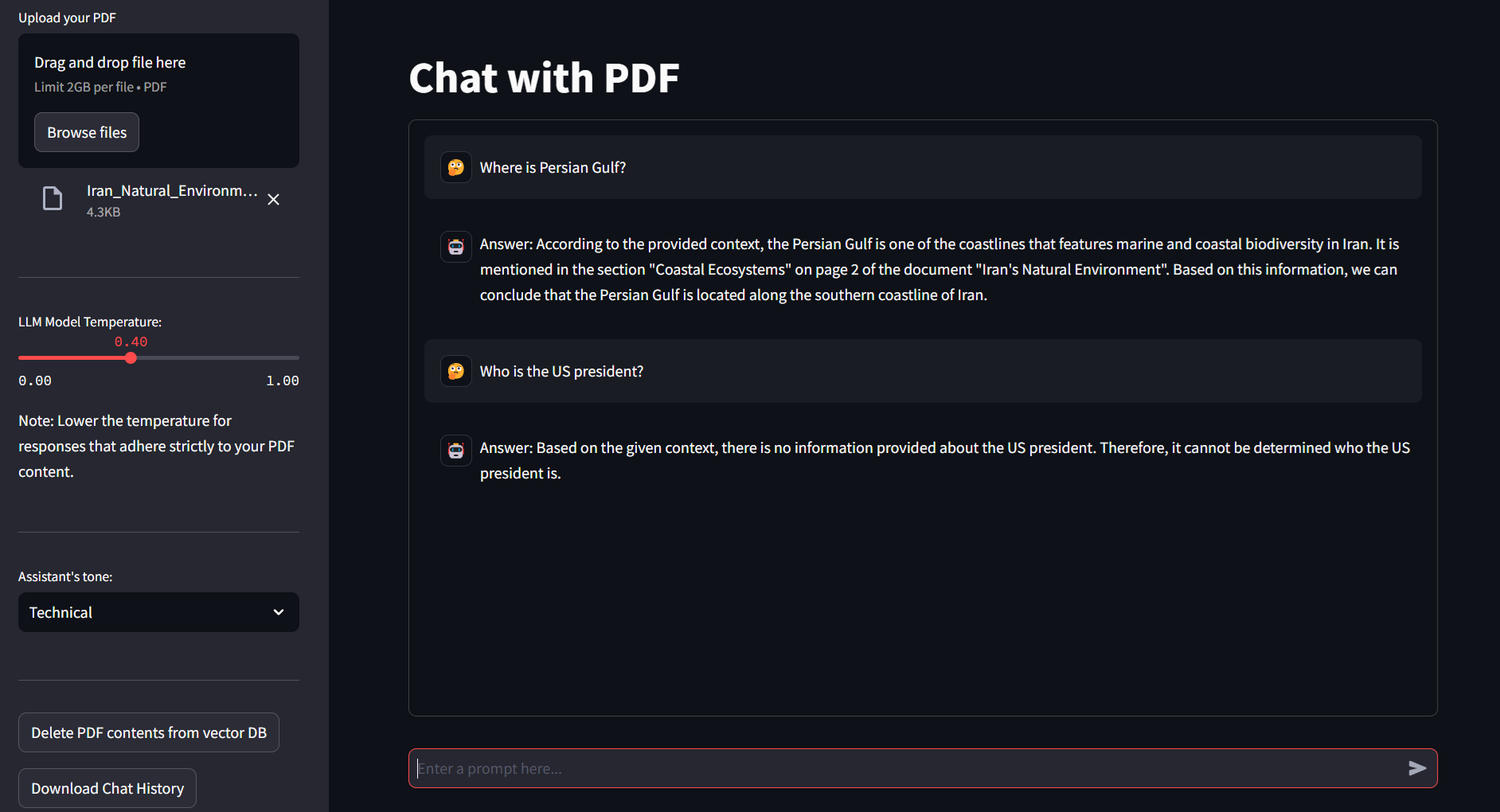Click Delete PDF contents from vector DB
The width and height of the screenshot is (1500, 812).
pos(149,732)
